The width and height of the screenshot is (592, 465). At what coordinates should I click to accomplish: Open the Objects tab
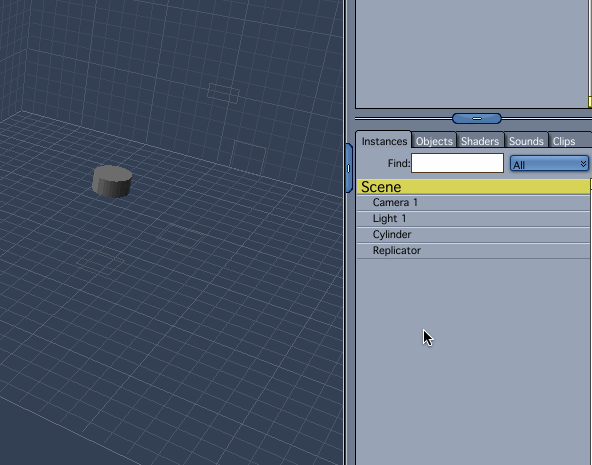point(434,141)
